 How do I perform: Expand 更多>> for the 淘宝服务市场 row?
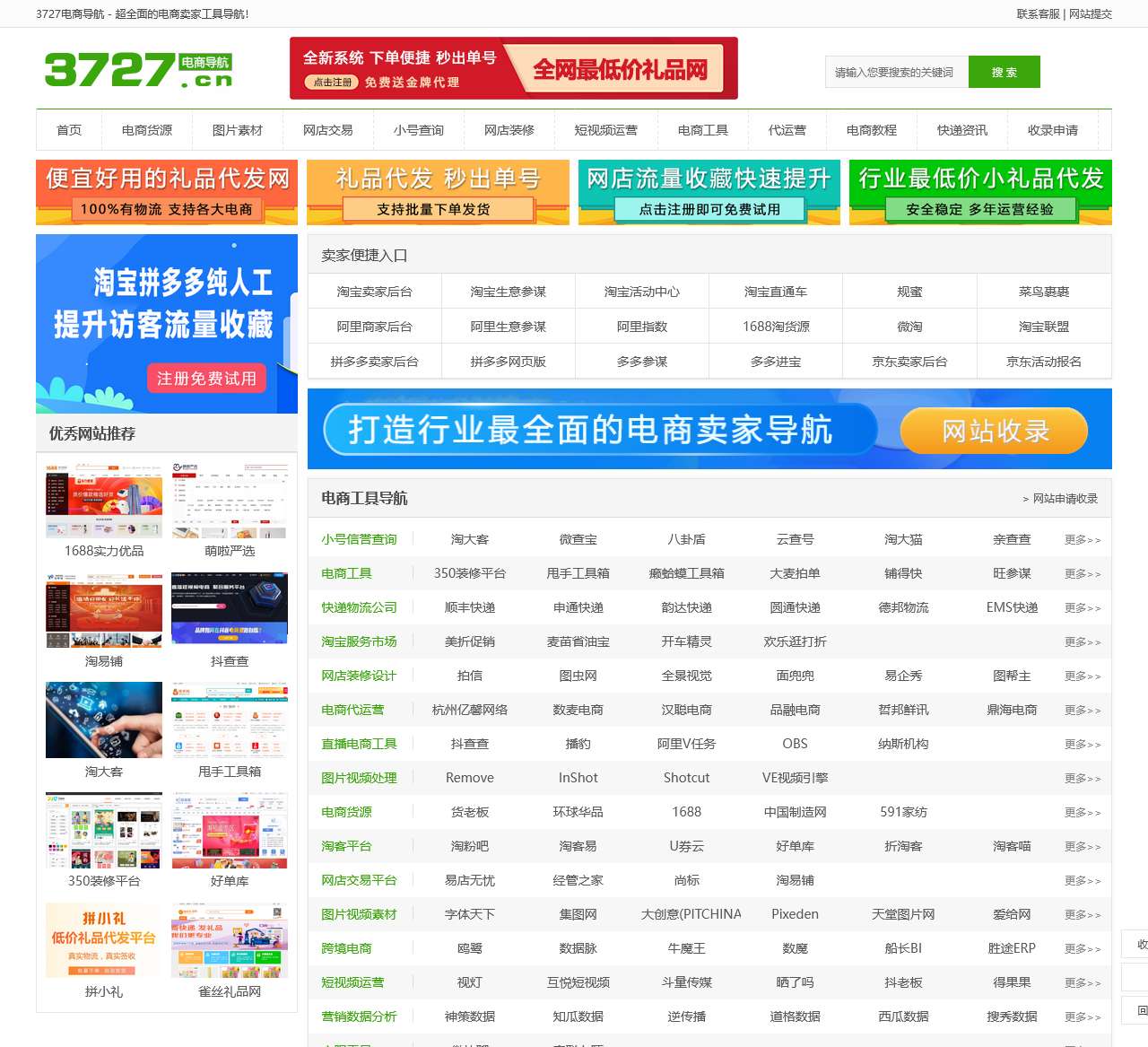(1083, 642)
